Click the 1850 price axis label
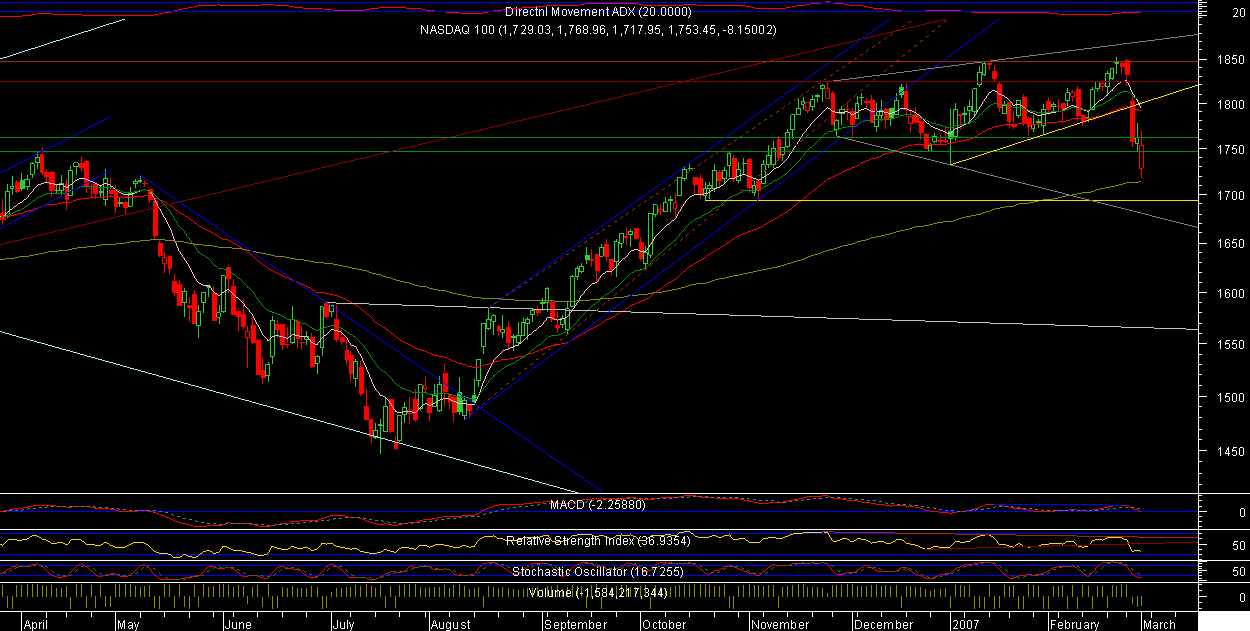This screenshot has height=631, width=1250. click(x=1230, y=60)
